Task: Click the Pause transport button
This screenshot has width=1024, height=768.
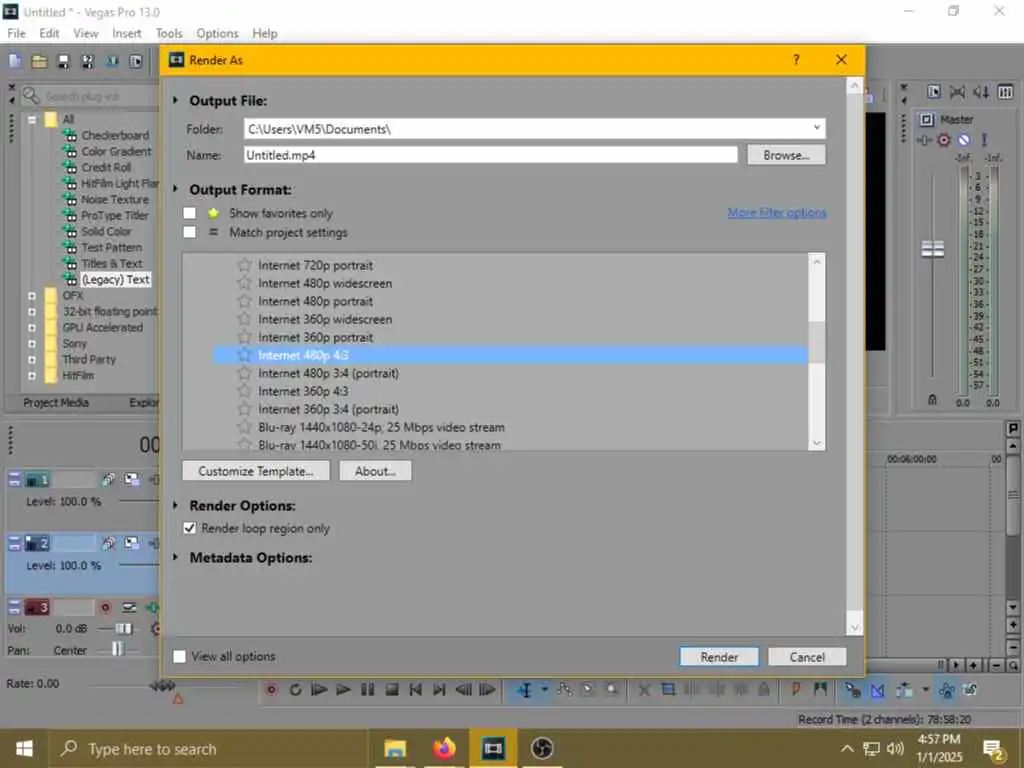Action: pyautogui.click(x=367, y=690)
